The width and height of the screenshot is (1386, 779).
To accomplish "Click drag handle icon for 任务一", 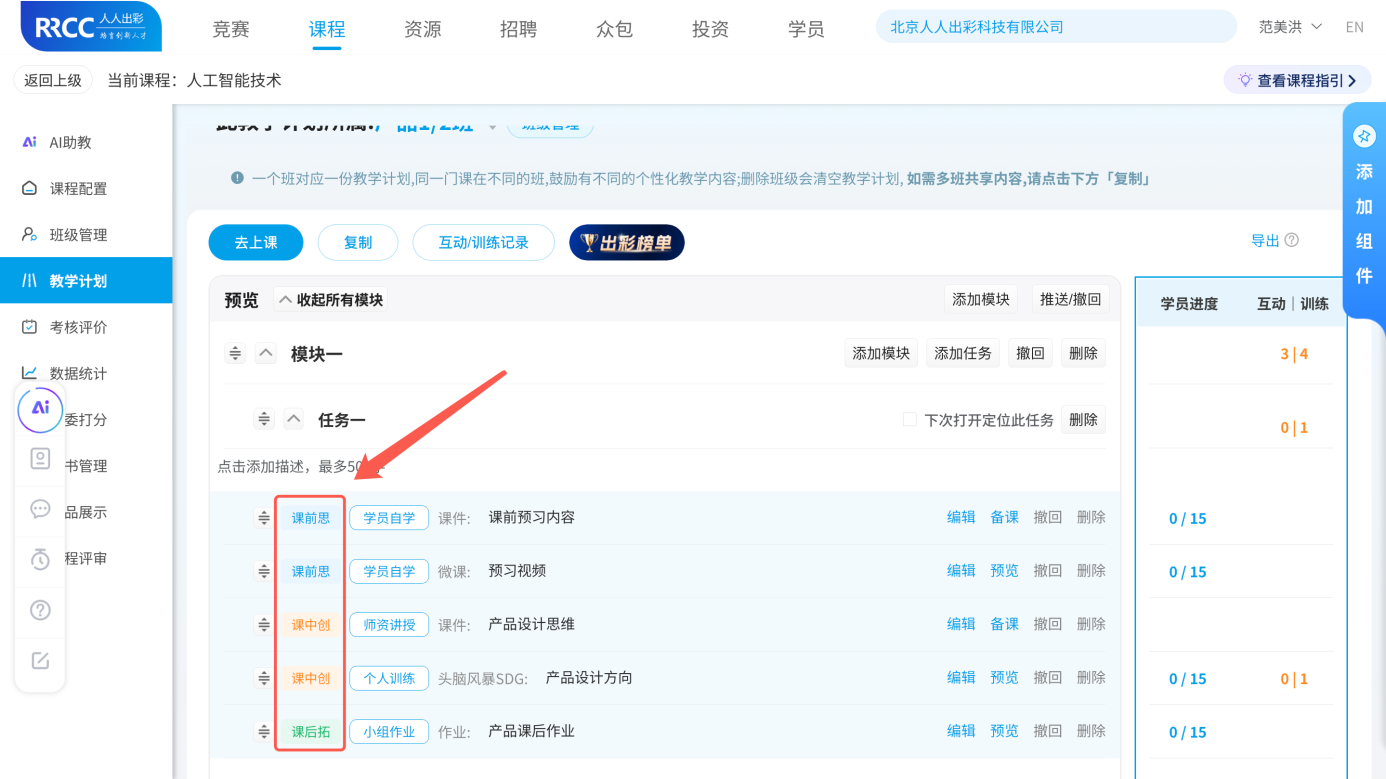I will 264,419.
